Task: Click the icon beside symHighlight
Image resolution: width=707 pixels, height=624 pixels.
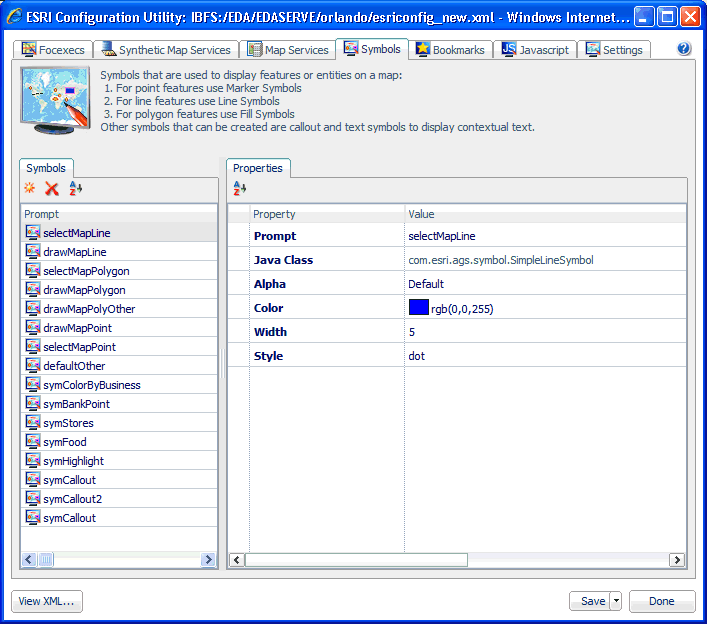Action: point(32,460)
